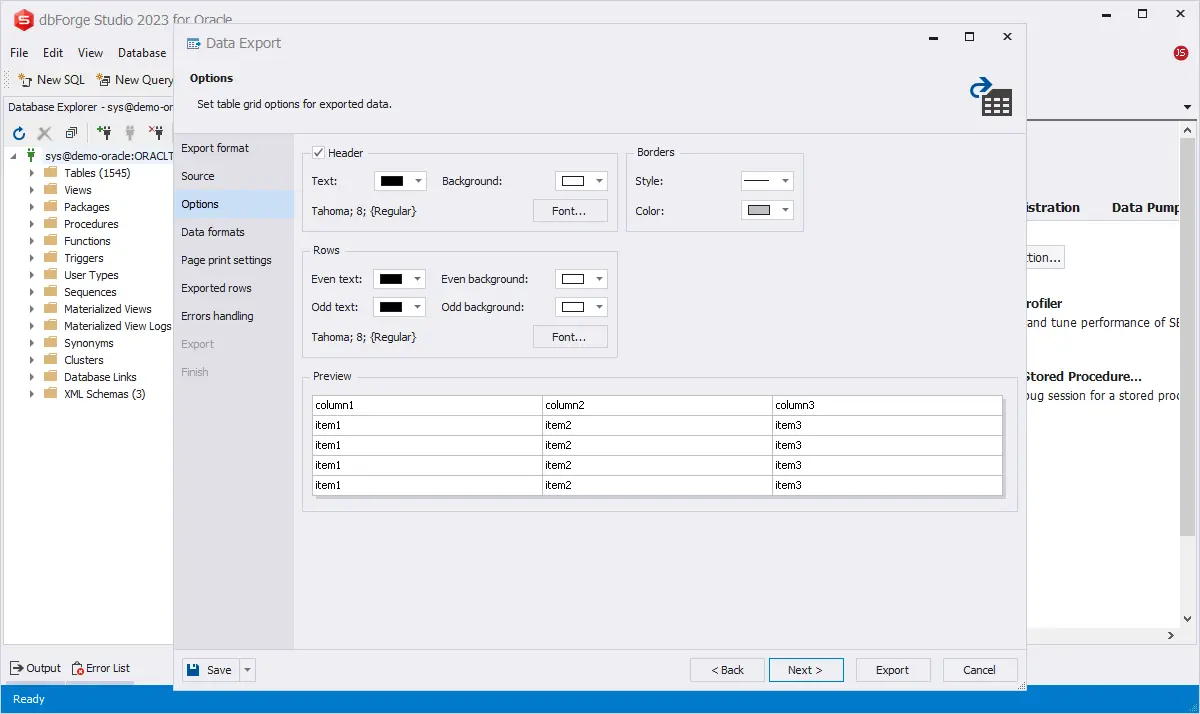The image size is (1200, 714).
Task: Open the Error List panel icon
Action: [77, 668]
